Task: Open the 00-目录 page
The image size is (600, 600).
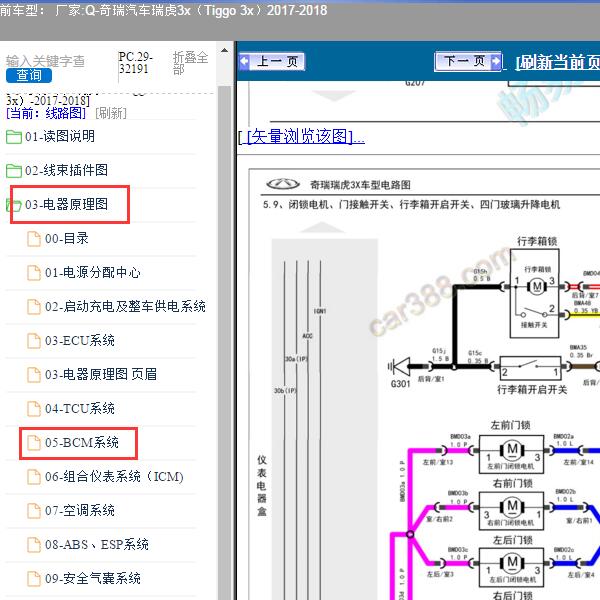Action: (x=67, y=238)
